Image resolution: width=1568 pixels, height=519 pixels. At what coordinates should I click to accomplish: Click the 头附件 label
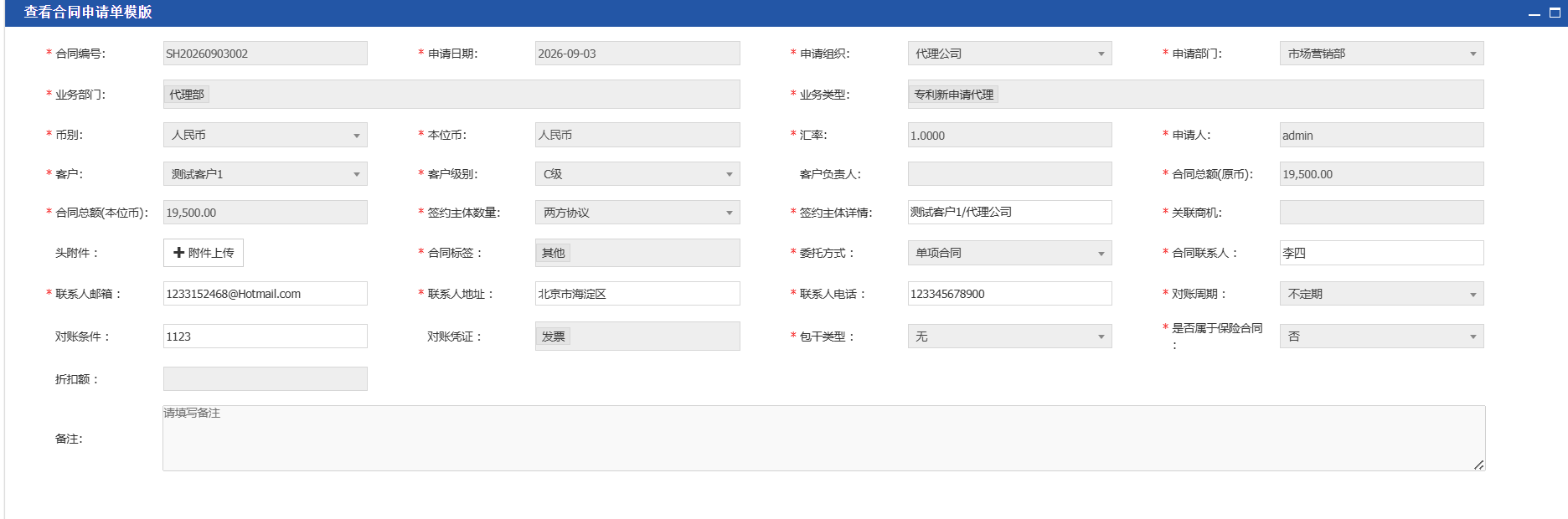77,253
